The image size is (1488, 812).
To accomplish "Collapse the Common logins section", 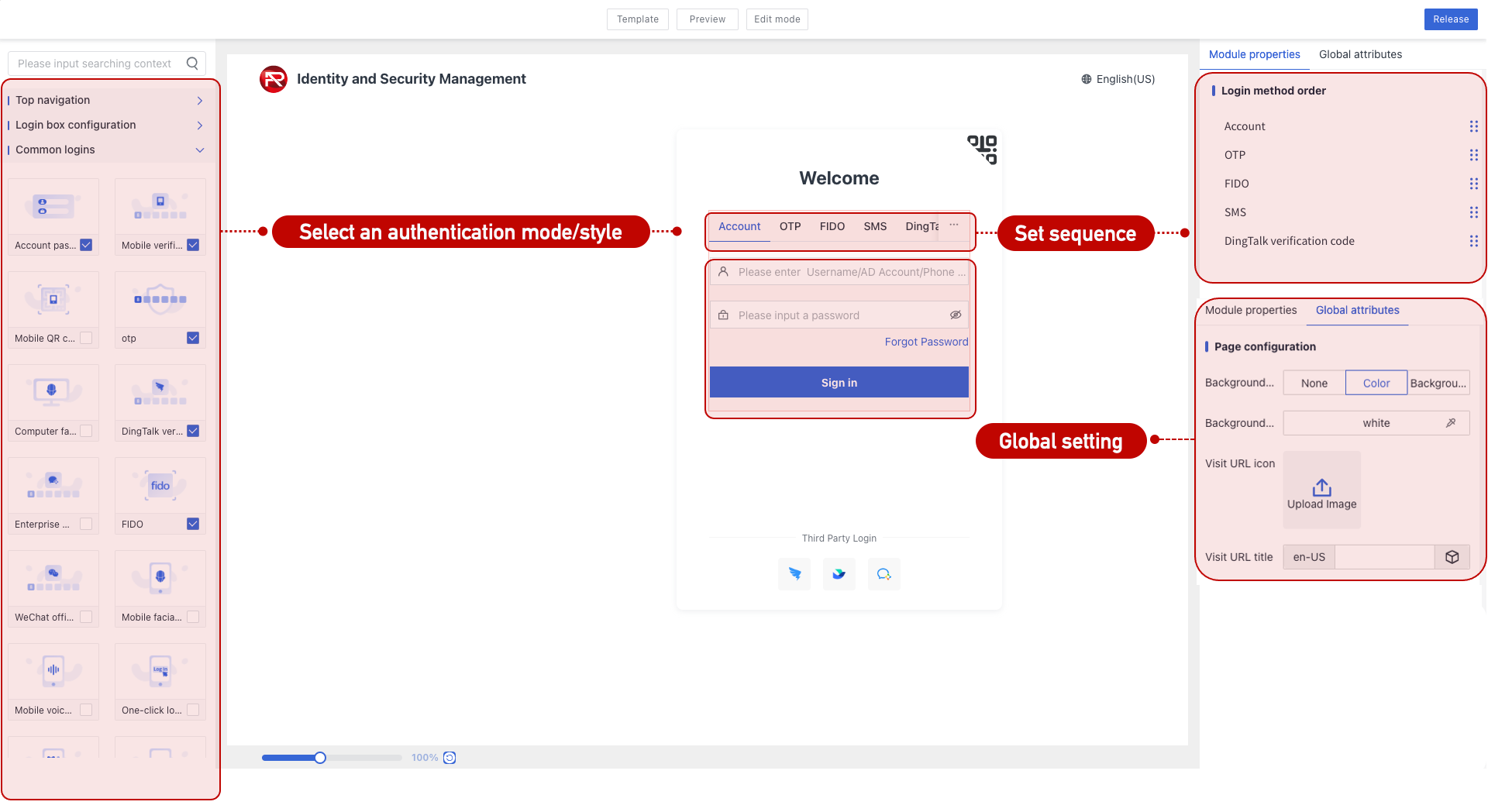I will pos(199,150).
